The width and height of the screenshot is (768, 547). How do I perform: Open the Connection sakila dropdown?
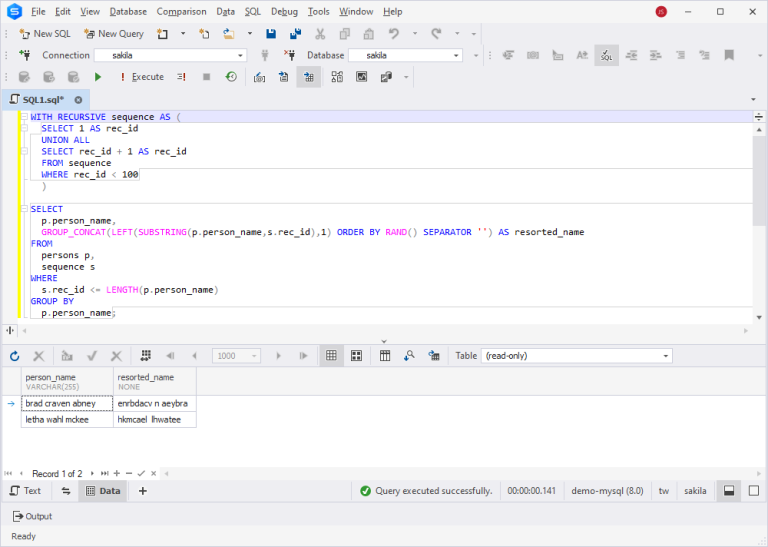coord(170,55)
